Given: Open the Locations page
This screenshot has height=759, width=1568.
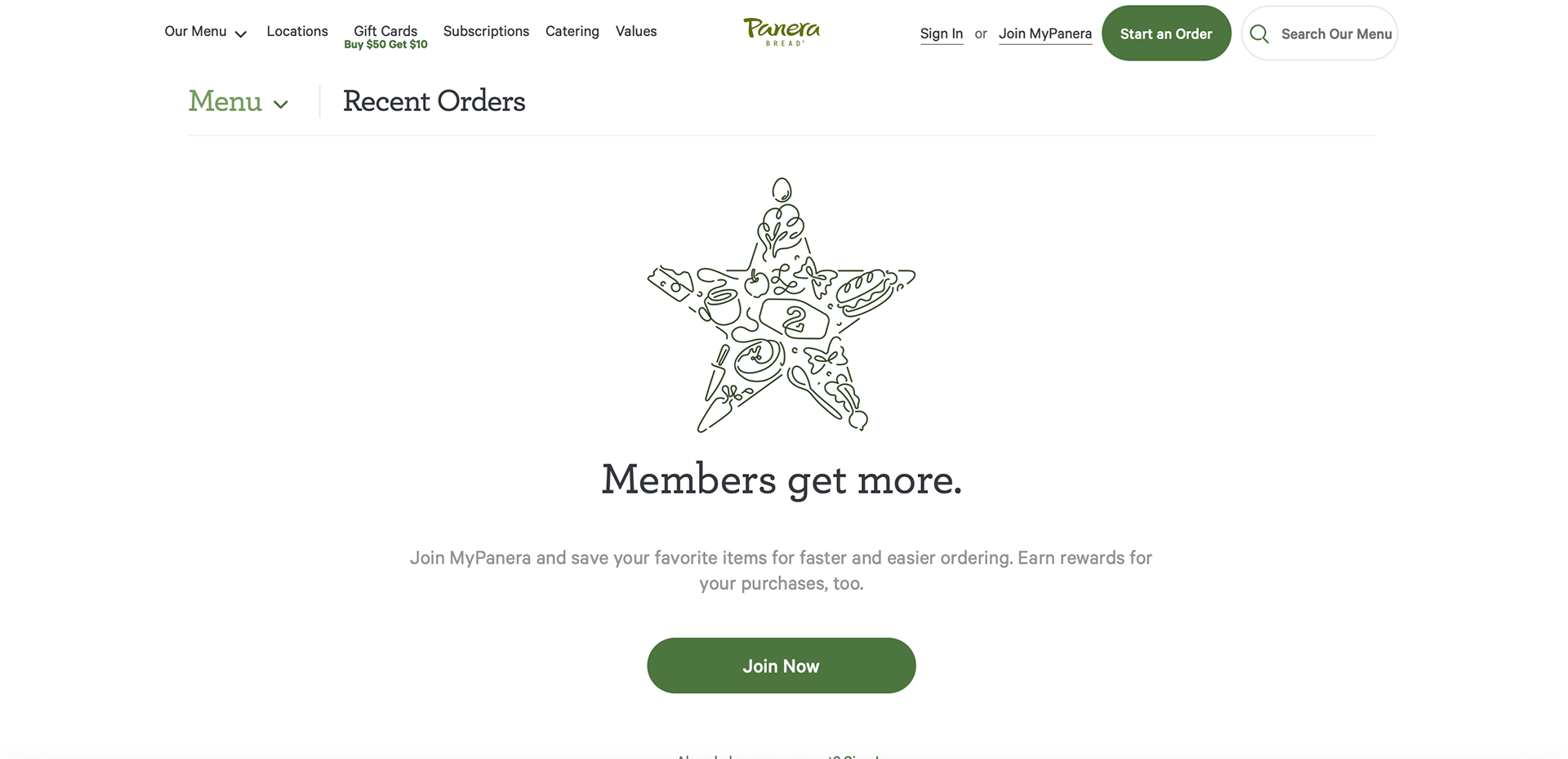Looking at the screenshot, I should (x=297, y=31).
